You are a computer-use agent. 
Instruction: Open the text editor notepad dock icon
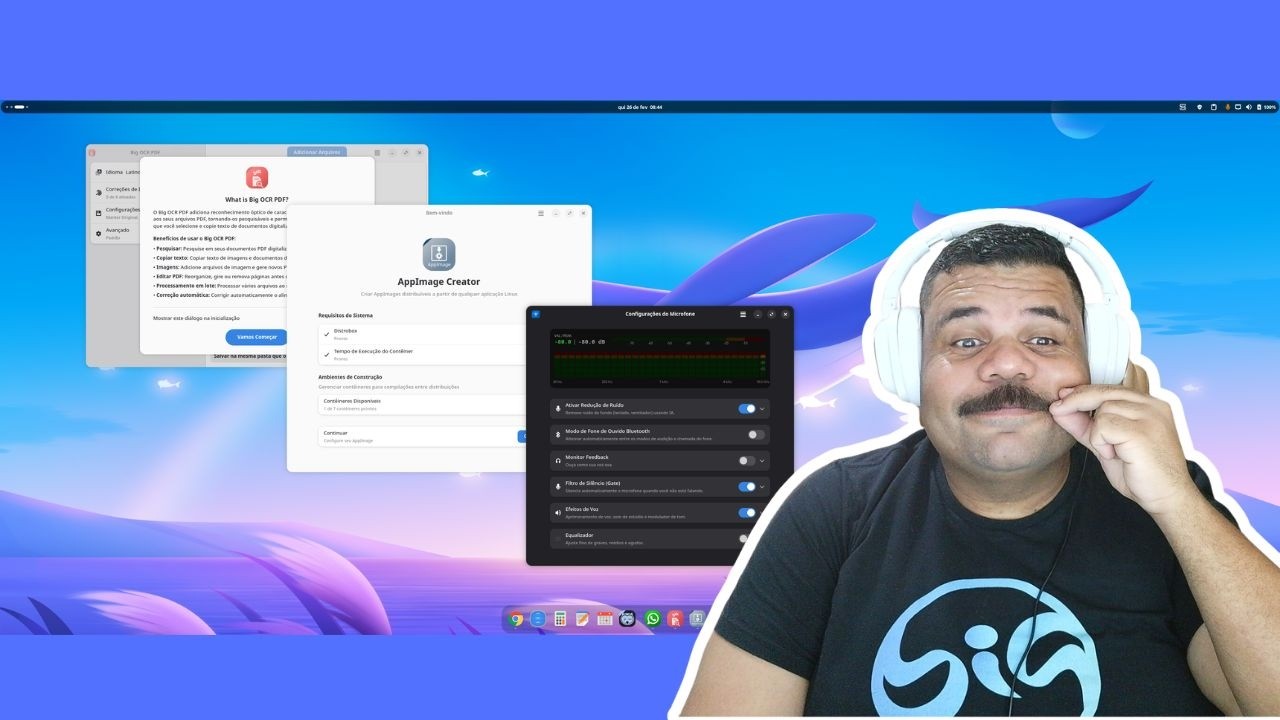[582, 619]
